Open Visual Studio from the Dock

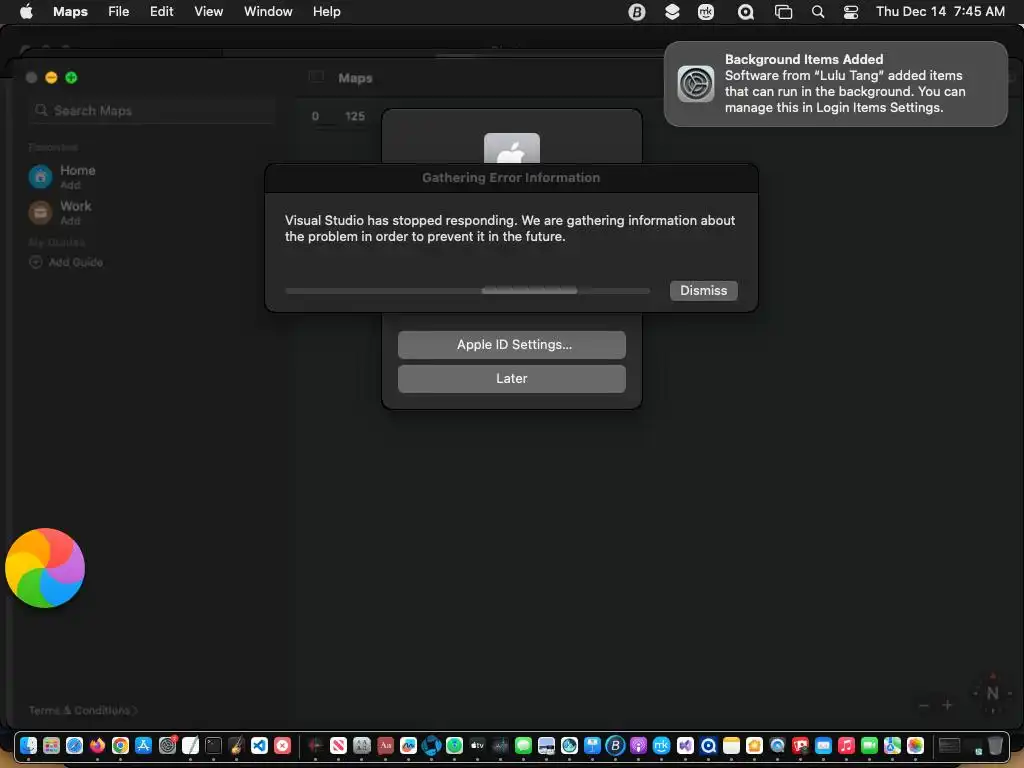coord(685,745)
